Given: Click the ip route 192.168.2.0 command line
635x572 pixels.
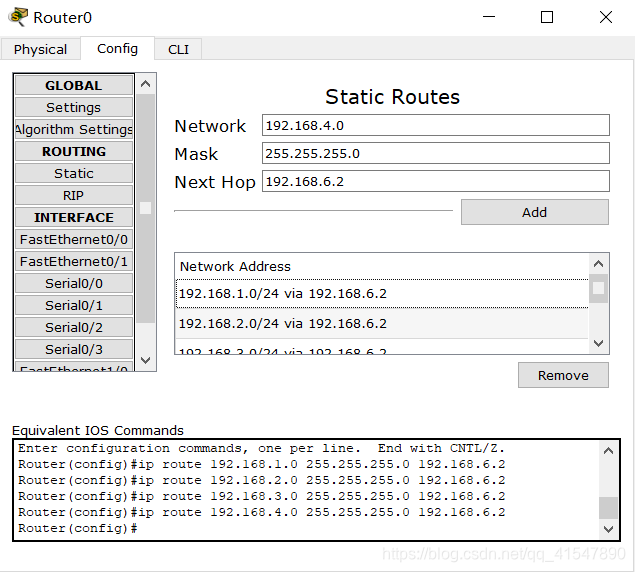Looking at the screenshot, I should point(262,480).
